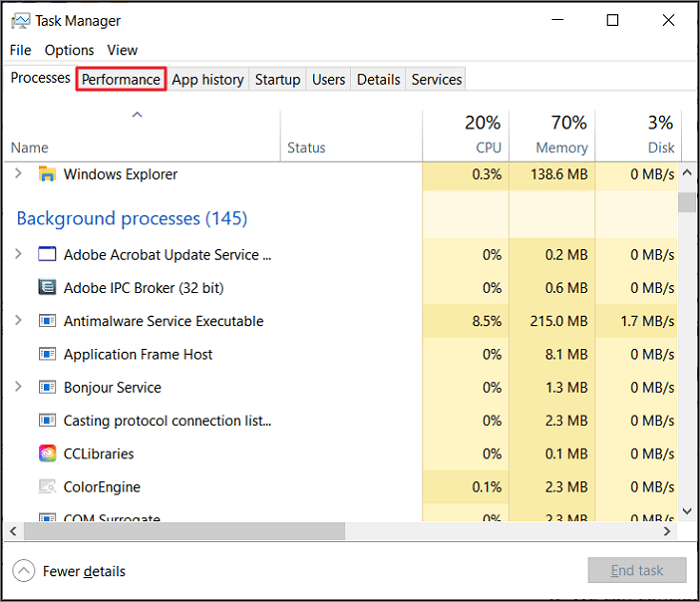Select the Antimalware Service Executable icon
The image size is (700, 602).
click(x=47, y=321)
